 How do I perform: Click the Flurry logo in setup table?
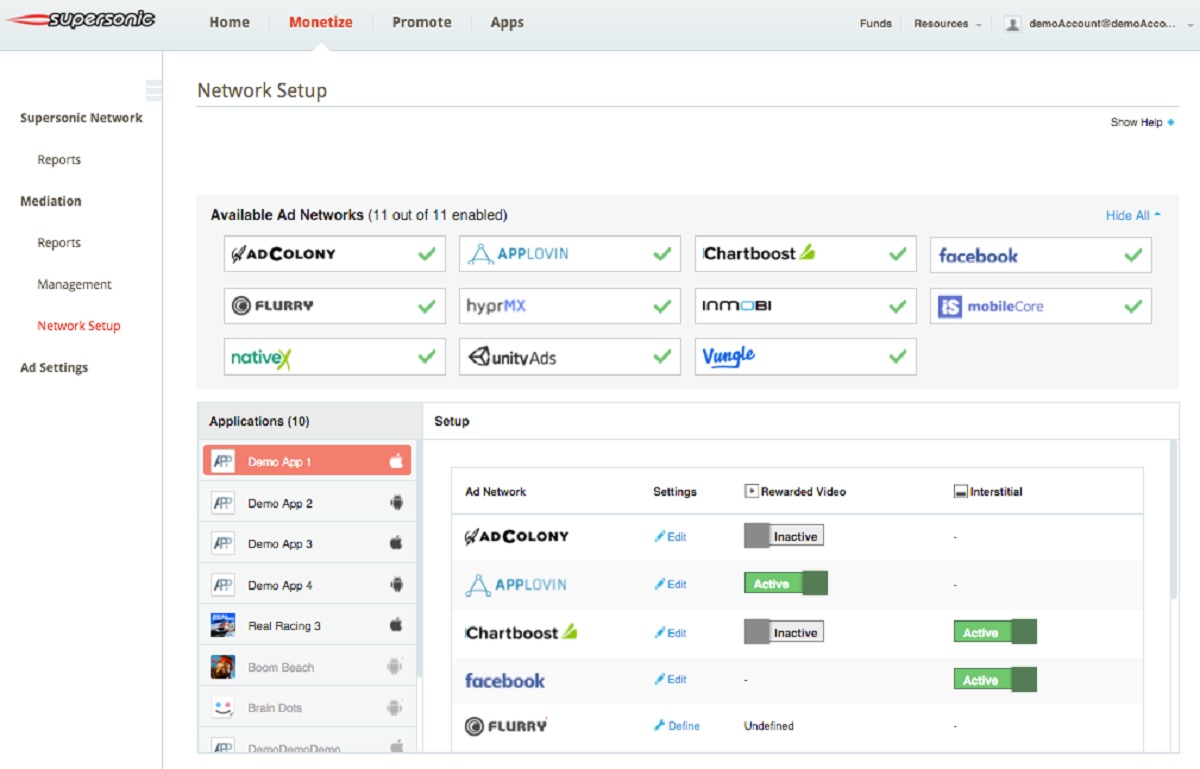pyautogui.click(x=506, y=726)
